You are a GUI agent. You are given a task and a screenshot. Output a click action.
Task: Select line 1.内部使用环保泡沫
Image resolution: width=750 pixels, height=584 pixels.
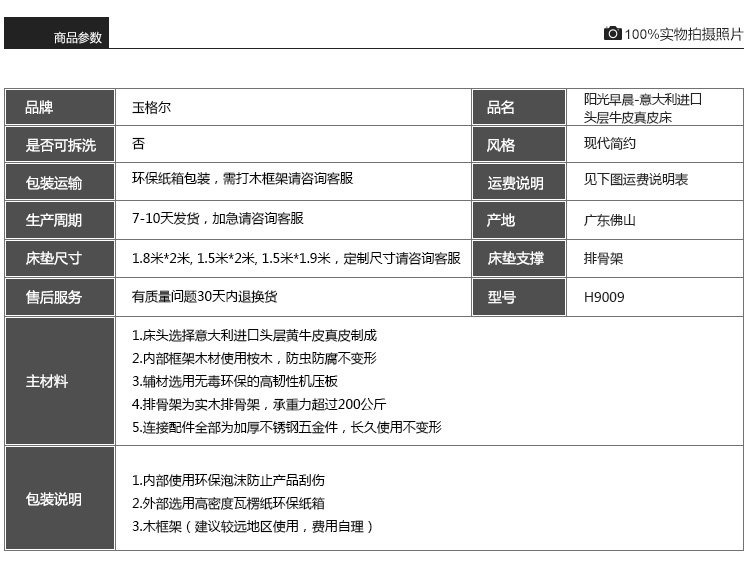[228, 480]
